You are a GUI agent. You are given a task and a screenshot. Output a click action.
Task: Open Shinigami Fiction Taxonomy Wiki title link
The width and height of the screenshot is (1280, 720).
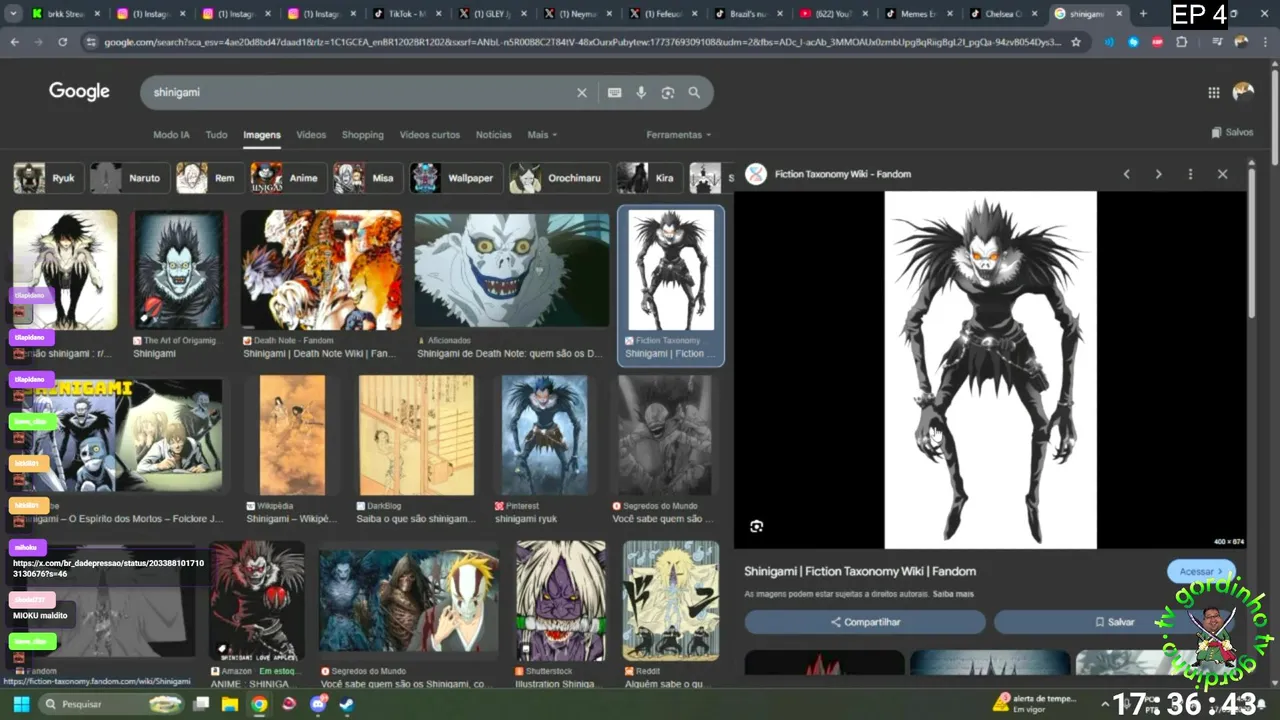pyautogui.click(x=860, y=571)
